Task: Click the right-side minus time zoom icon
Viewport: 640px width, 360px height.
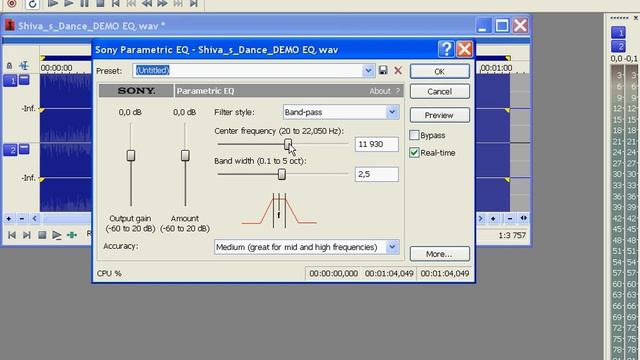Action: point(510,218)
